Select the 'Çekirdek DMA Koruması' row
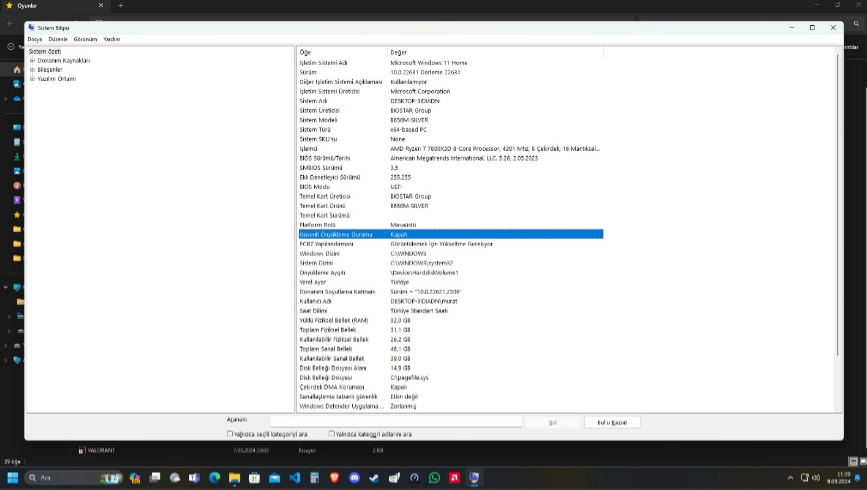The height and width of the screenshot is (490, 867). point(450,387)
